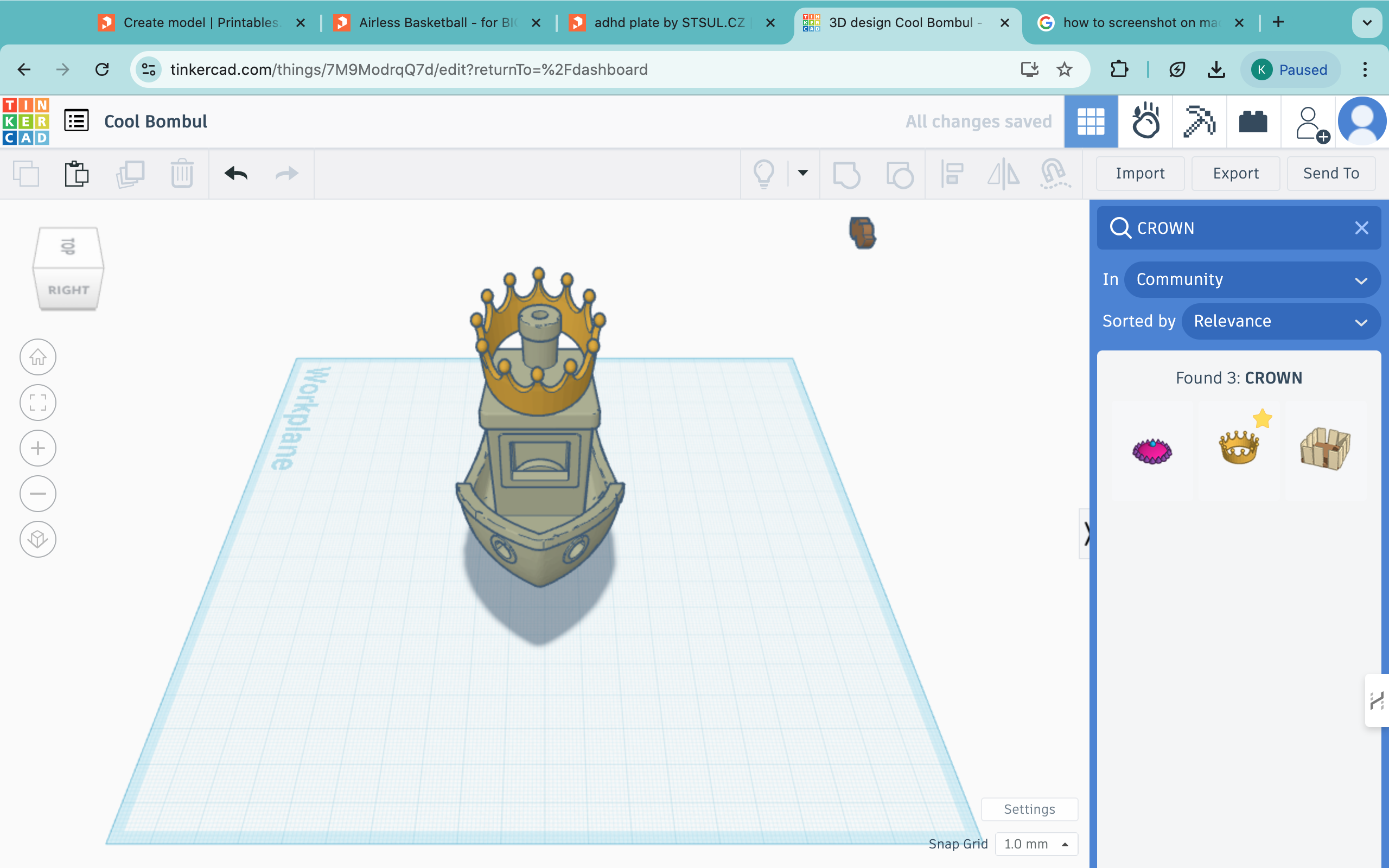The height and width of the screenshot is (868, 1389).
Task: Clear the CROWN search with the X
Action: point(1361,228)
